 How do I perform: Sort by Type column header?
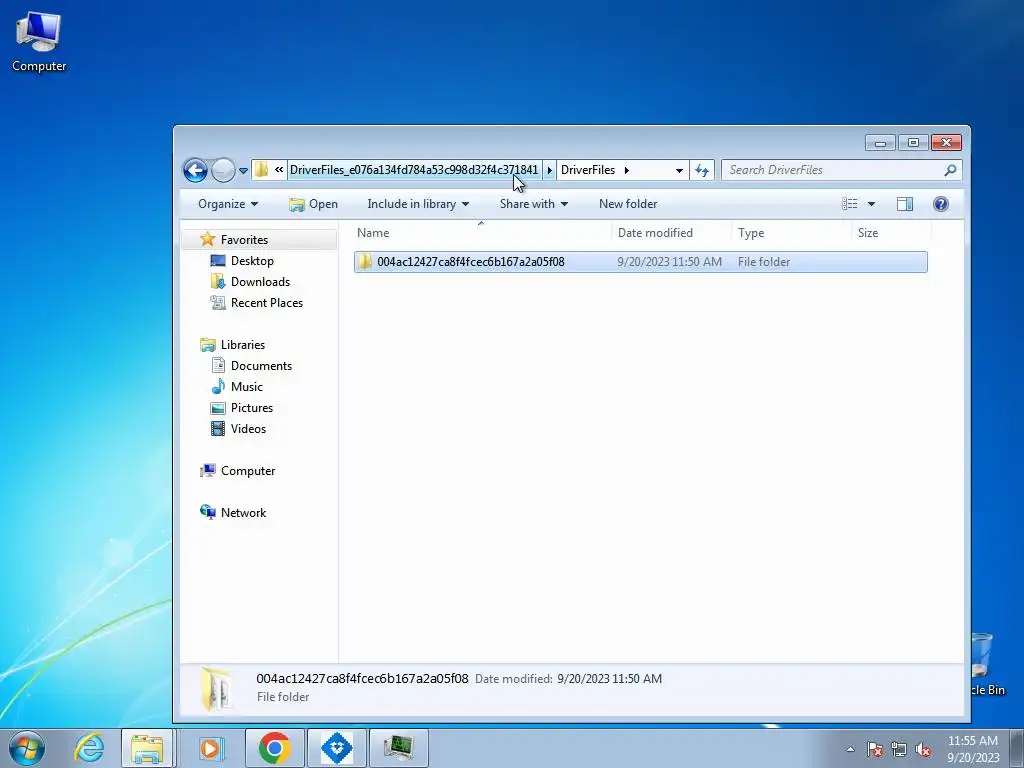791,232
